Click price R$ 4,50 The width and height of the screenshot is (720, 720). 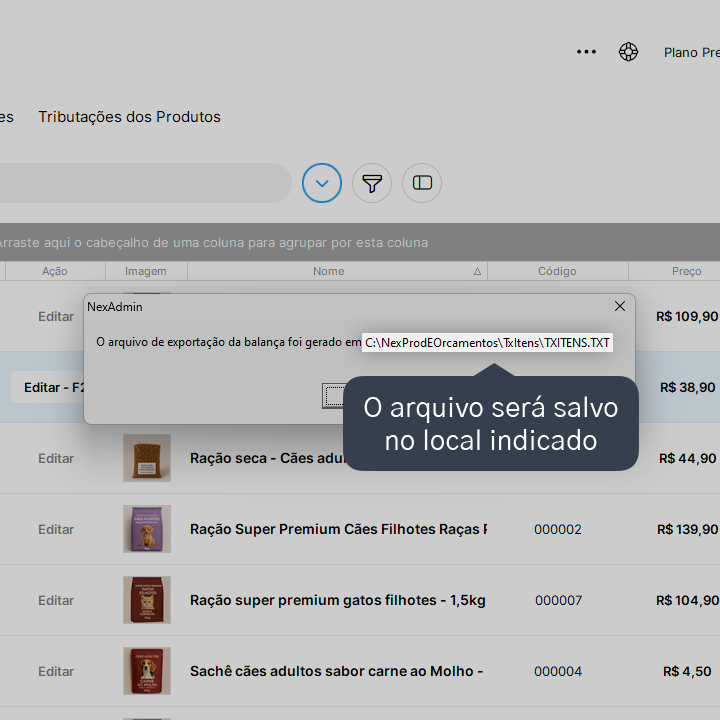pos(687,671)
